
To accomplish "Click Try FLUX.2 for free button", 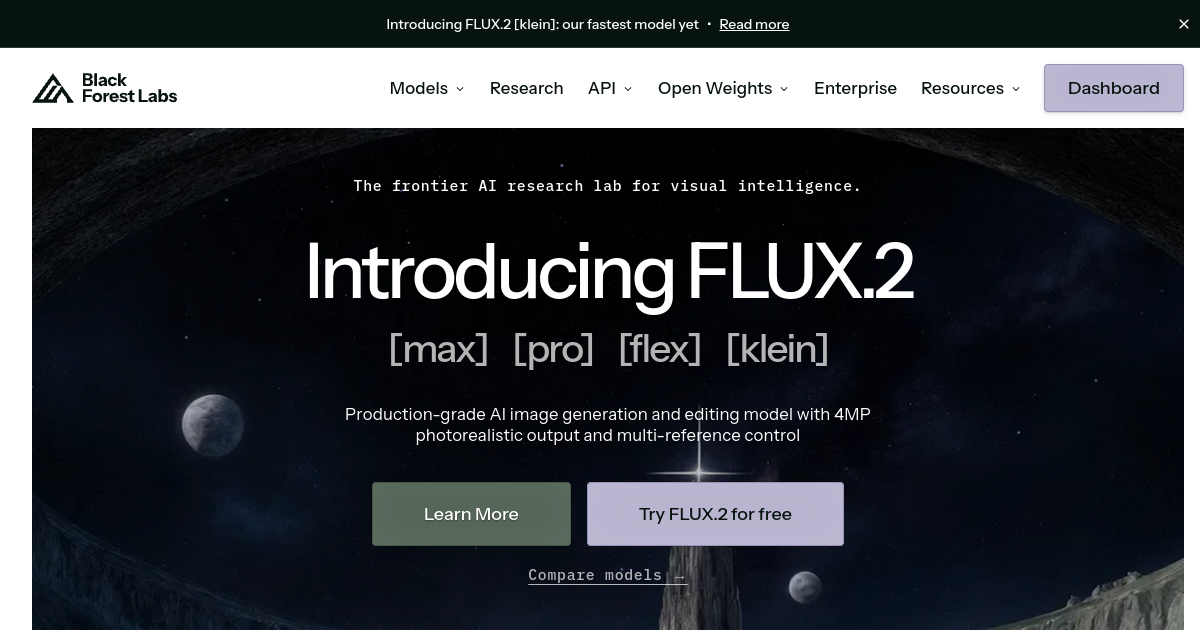I will pyautogui.click(x=715, y=514).
